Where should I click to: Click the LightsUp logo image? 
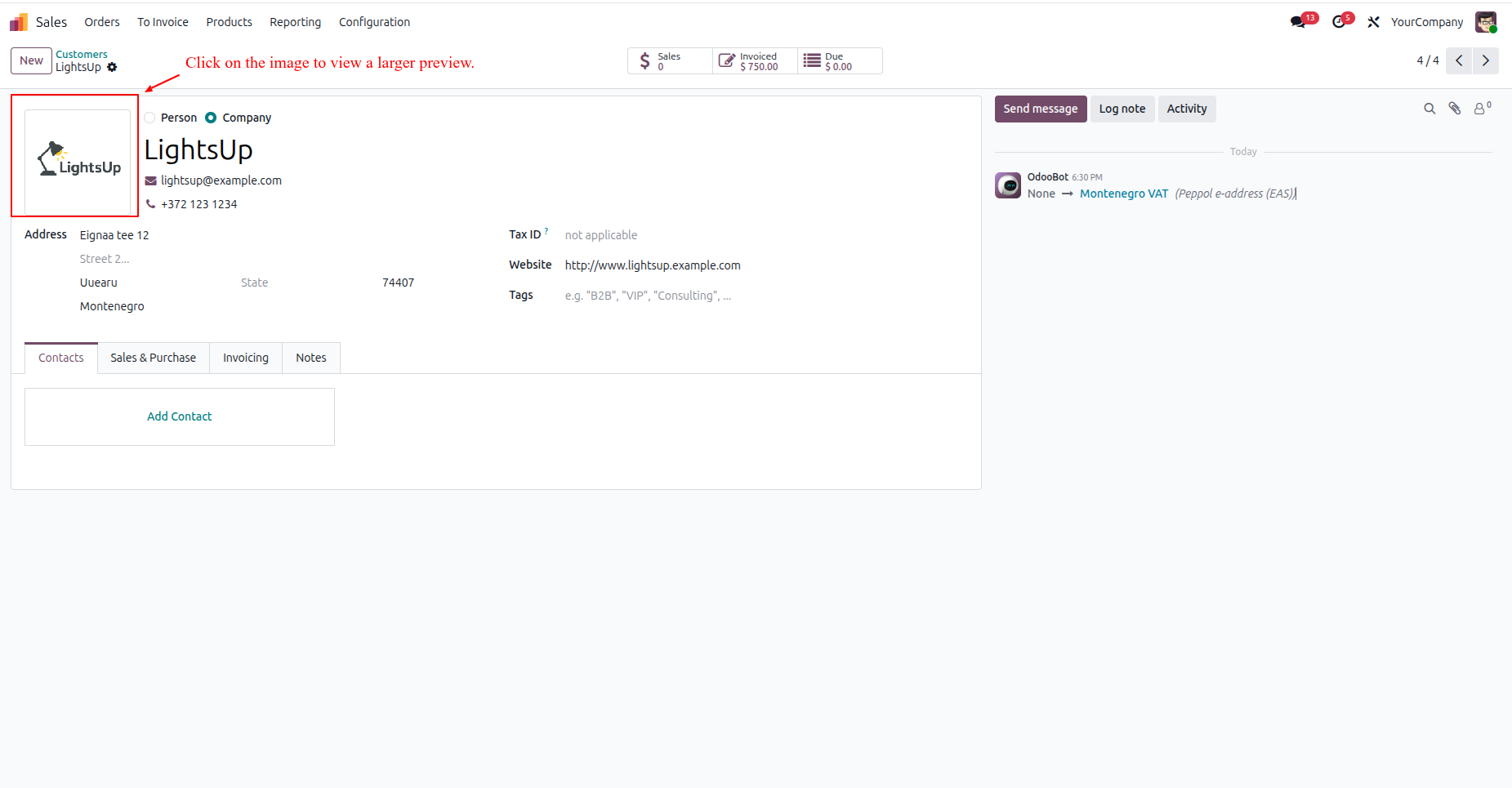(x=78, y=162)
